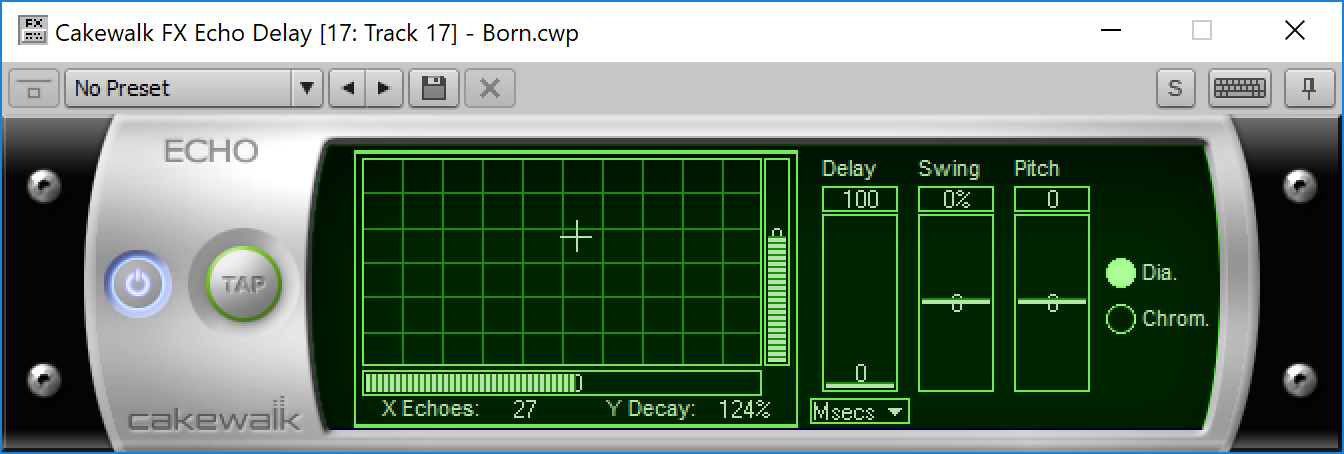
Task: Click the Y Decay value 124%
Action: 745,409
